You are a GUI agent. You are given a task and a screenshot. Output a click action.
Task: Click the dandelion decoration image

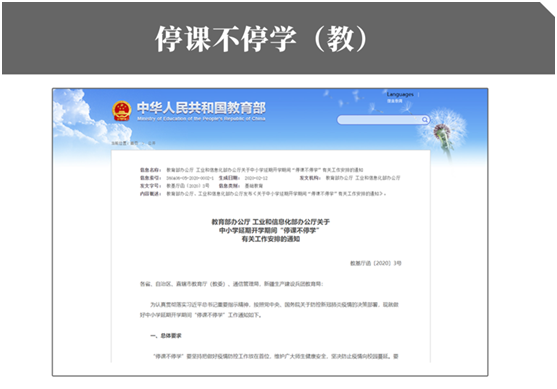(x=444, y=132)
